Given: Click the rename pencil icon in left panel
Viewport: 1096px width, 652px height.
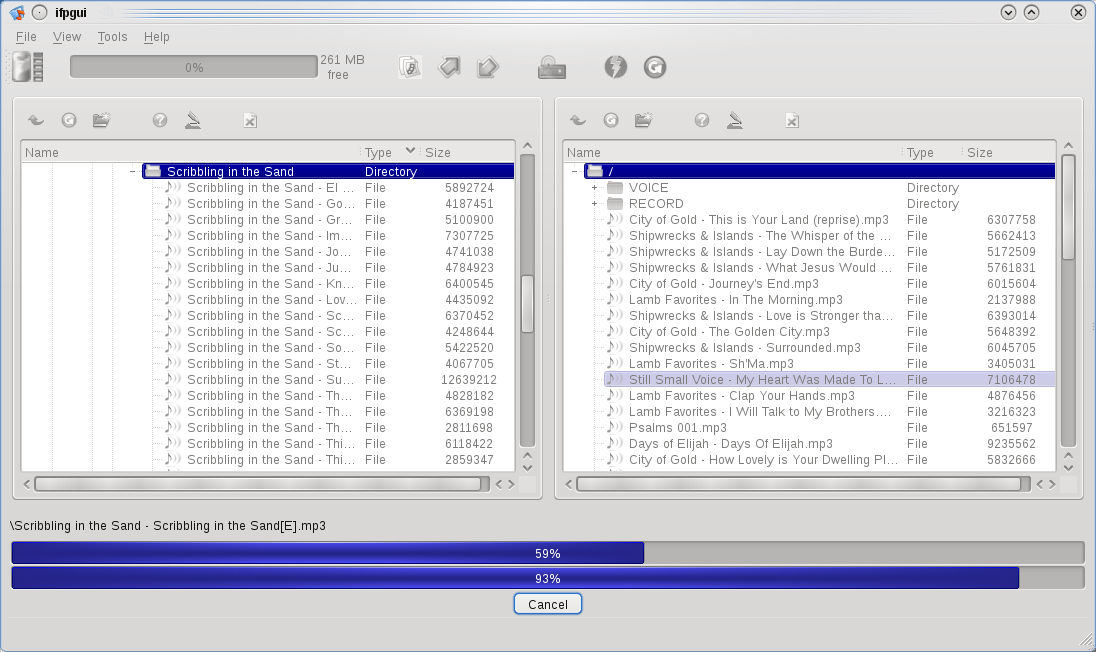Looking at the screenshot, I should (x=193, y=120).
